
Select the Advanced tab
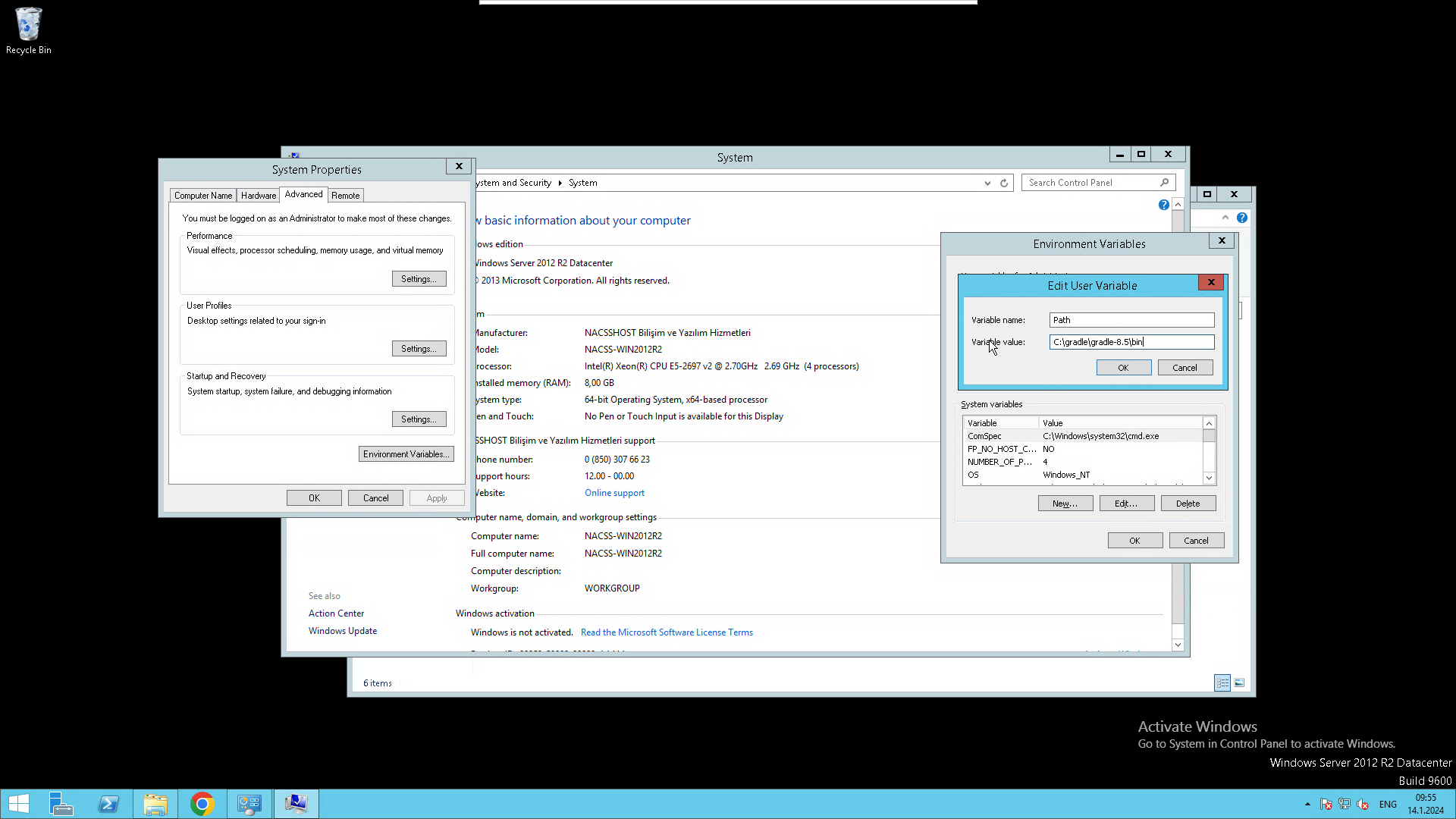(304, 194)
